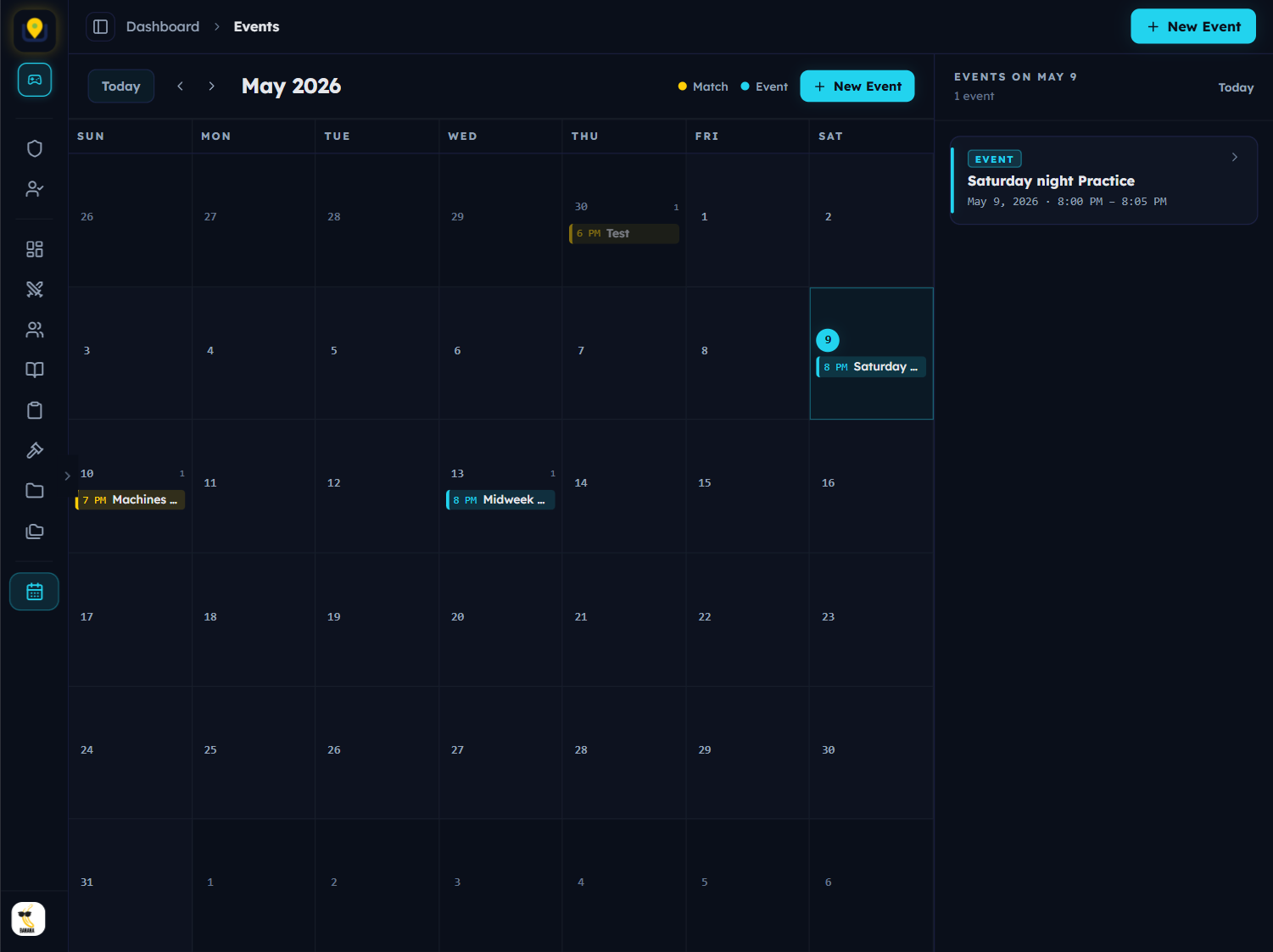Image resolution: width=1273 pixels, height=952 pixels.
Task: Toggle the Match legend filter
Action: pos(703,86)
